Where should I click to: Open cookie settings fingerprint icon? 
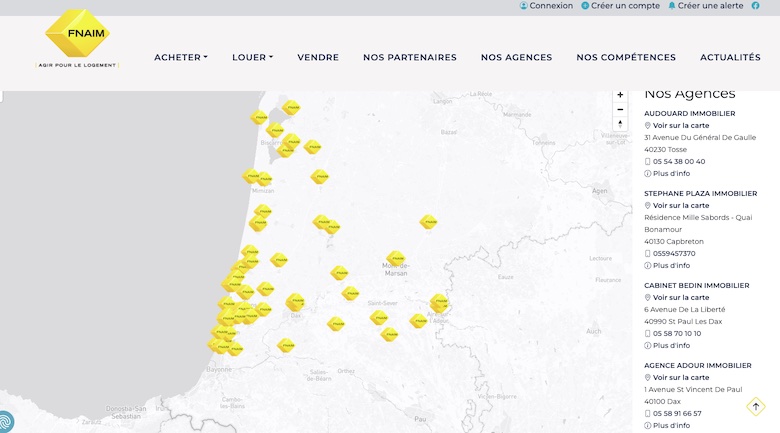[5, 423]
